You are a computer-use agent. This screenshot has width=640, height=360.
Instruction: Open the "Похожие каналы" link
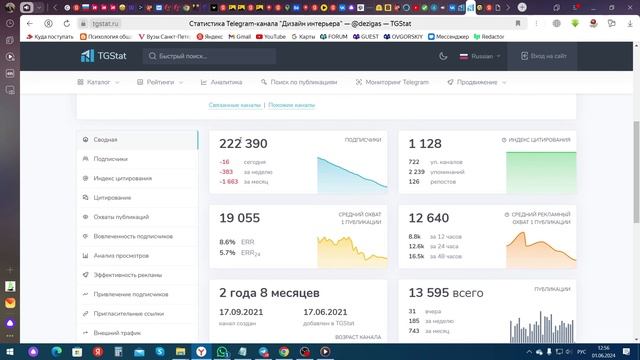291,105
